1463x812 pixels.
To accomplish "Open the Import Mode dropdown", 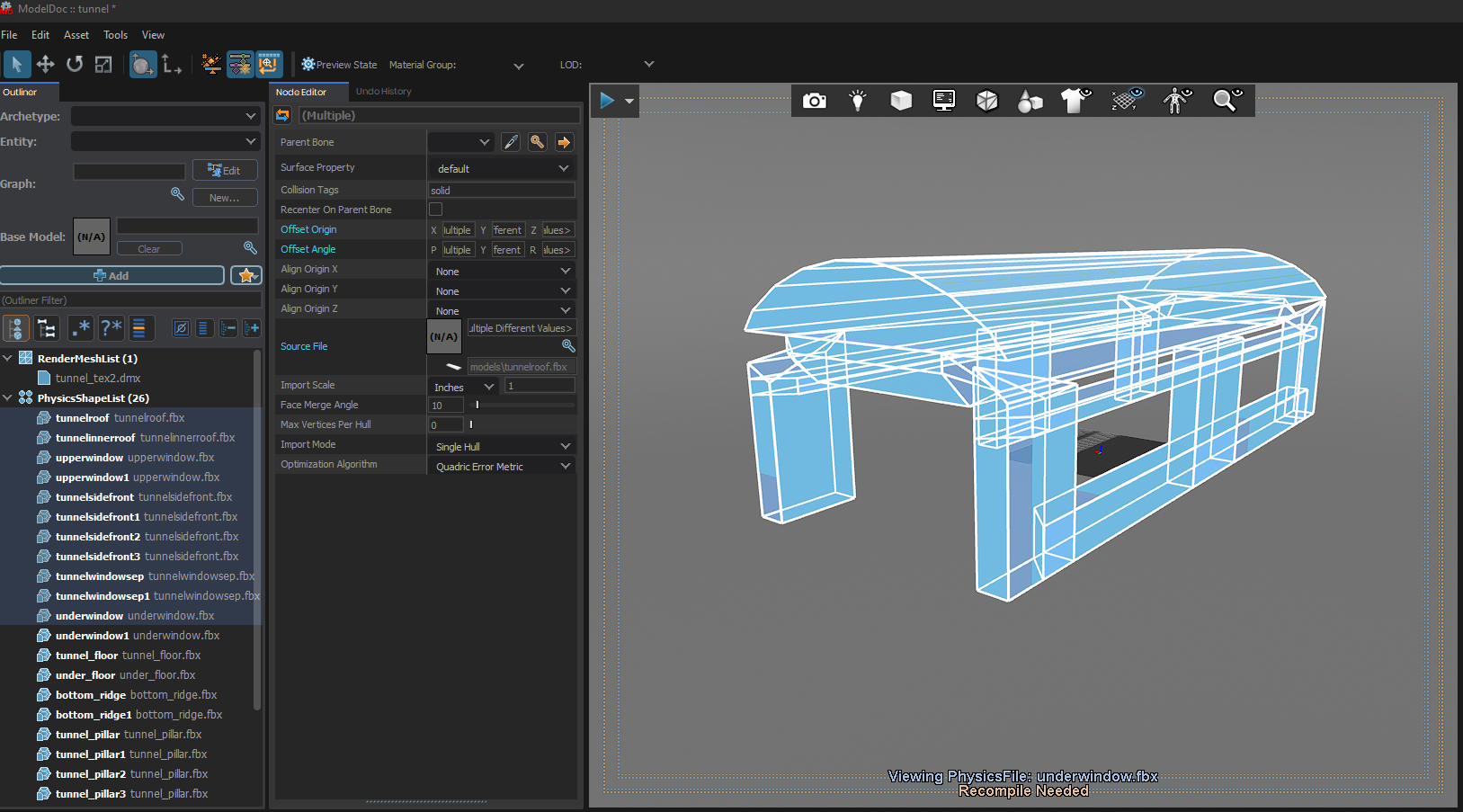I will (502, 446).
